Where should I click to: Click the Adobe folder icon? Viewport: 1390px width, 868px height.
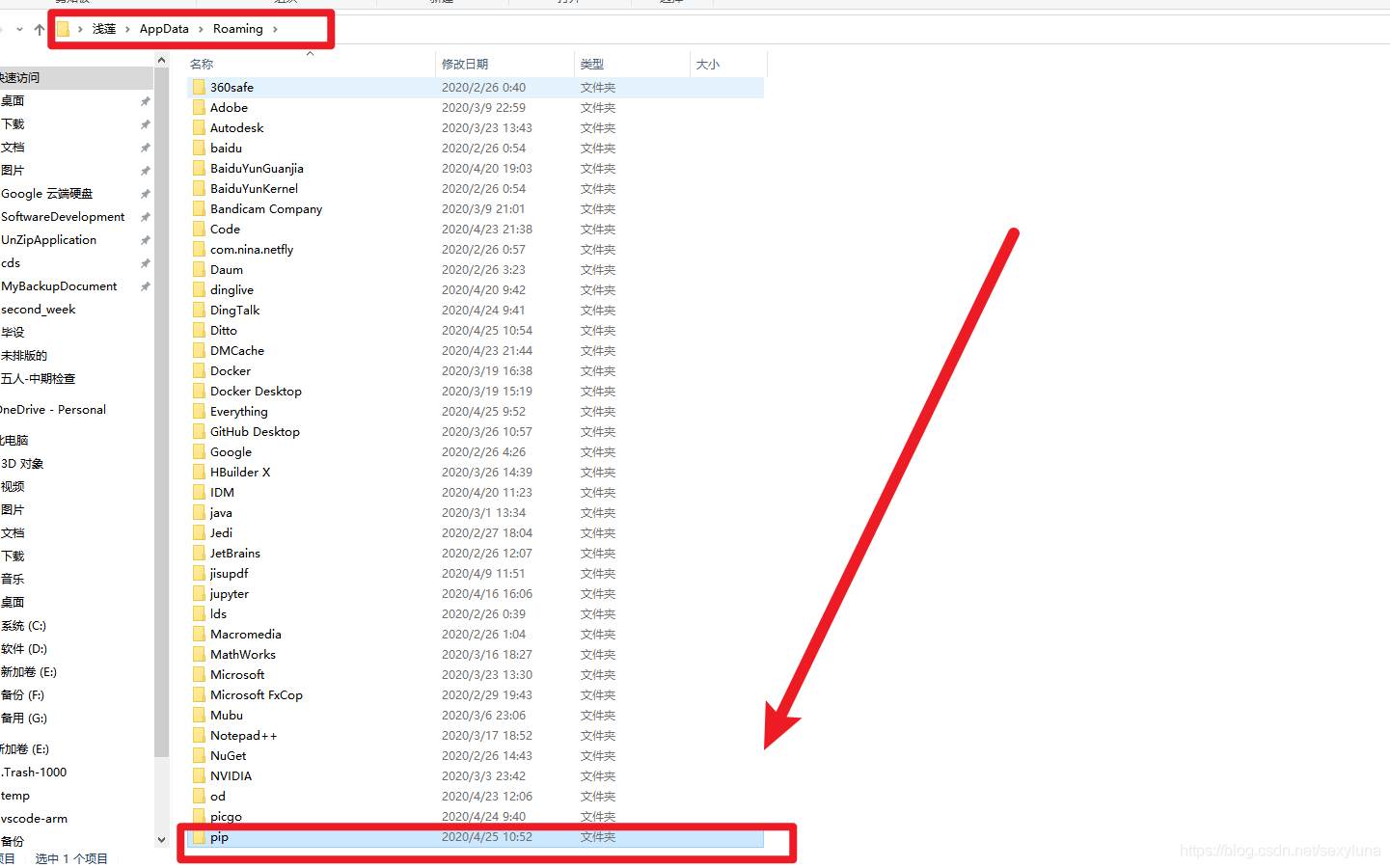pyautogui.click(x=199, y=108)
